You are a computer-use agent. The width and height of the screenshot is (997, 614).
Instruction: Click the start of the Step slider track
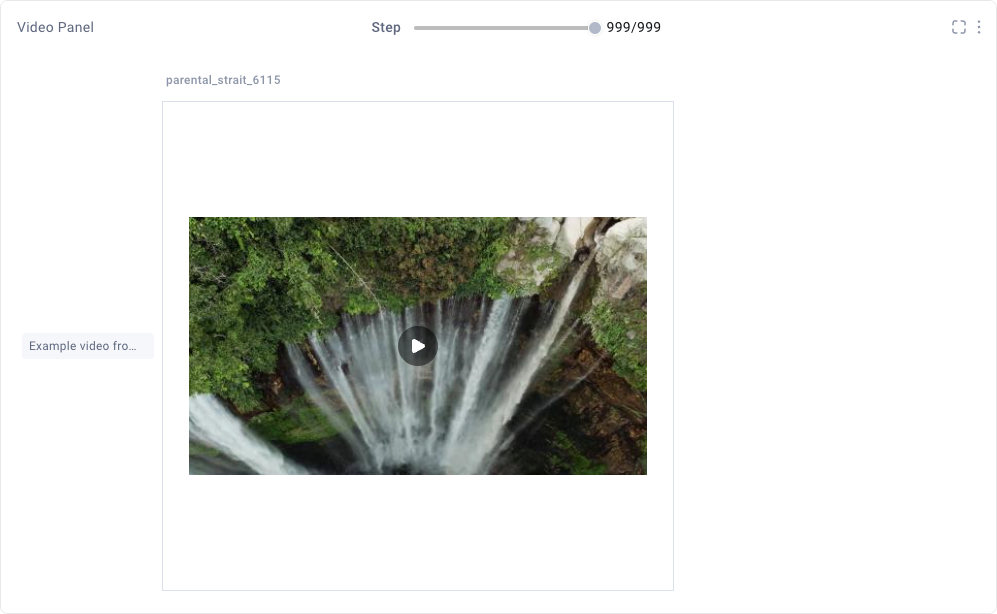[x=416, y=27]
